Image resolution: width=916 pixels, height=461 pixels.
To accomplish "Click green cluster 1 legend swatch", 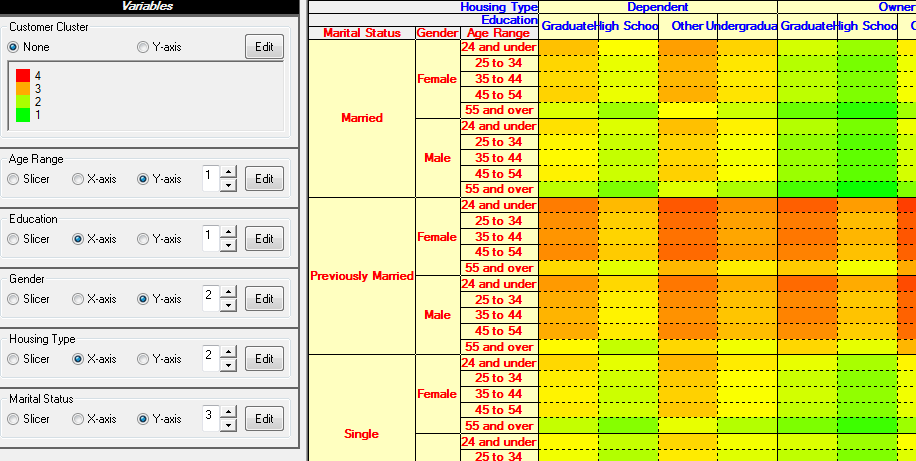I will pos(23,115).
